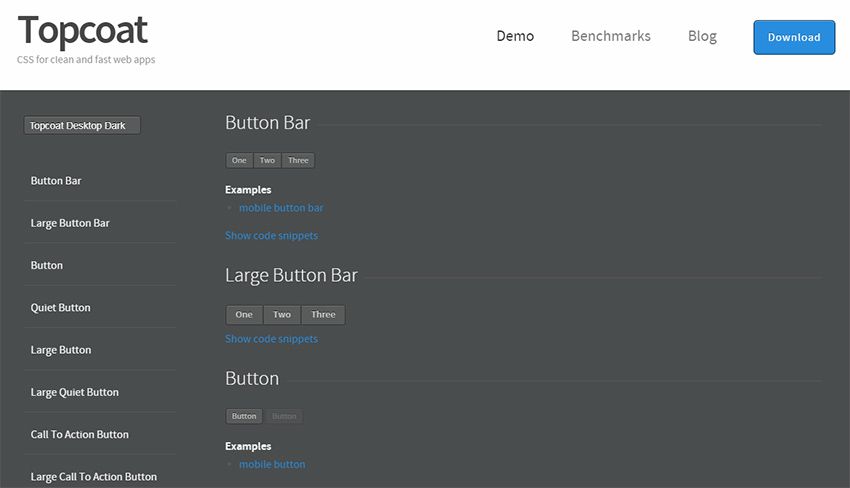Open the Topcoat Desktop Dark theme dropdown
Viewport: 850px width, 488px height.
point(82,126)
